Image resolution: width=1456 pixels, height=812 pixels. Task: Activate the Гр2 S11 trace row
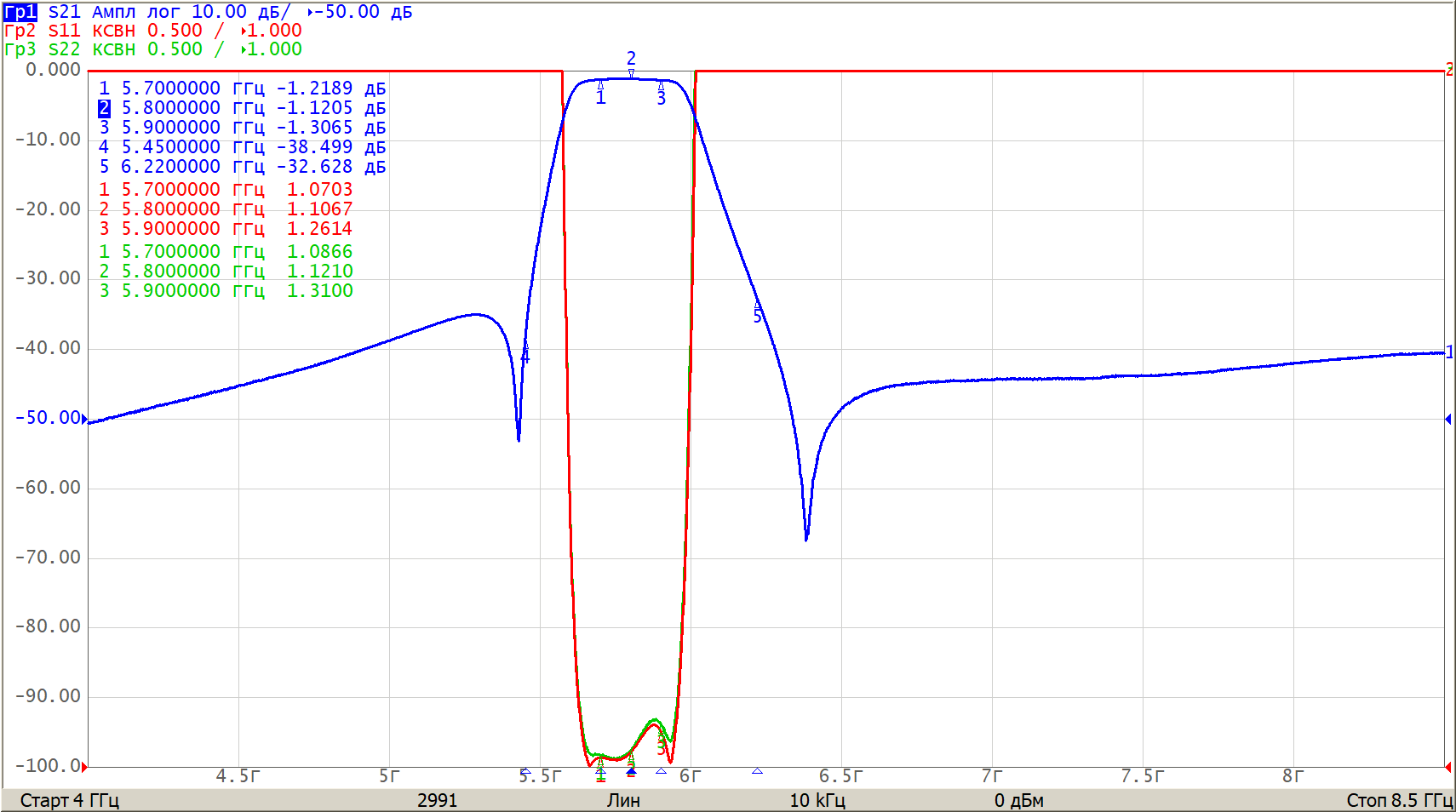click(153, 31)
